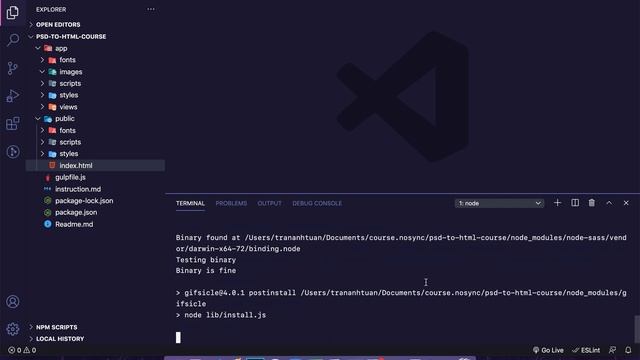
Task: Click 'Binary is fine' terminal text
Action: (x=206, y=271)
